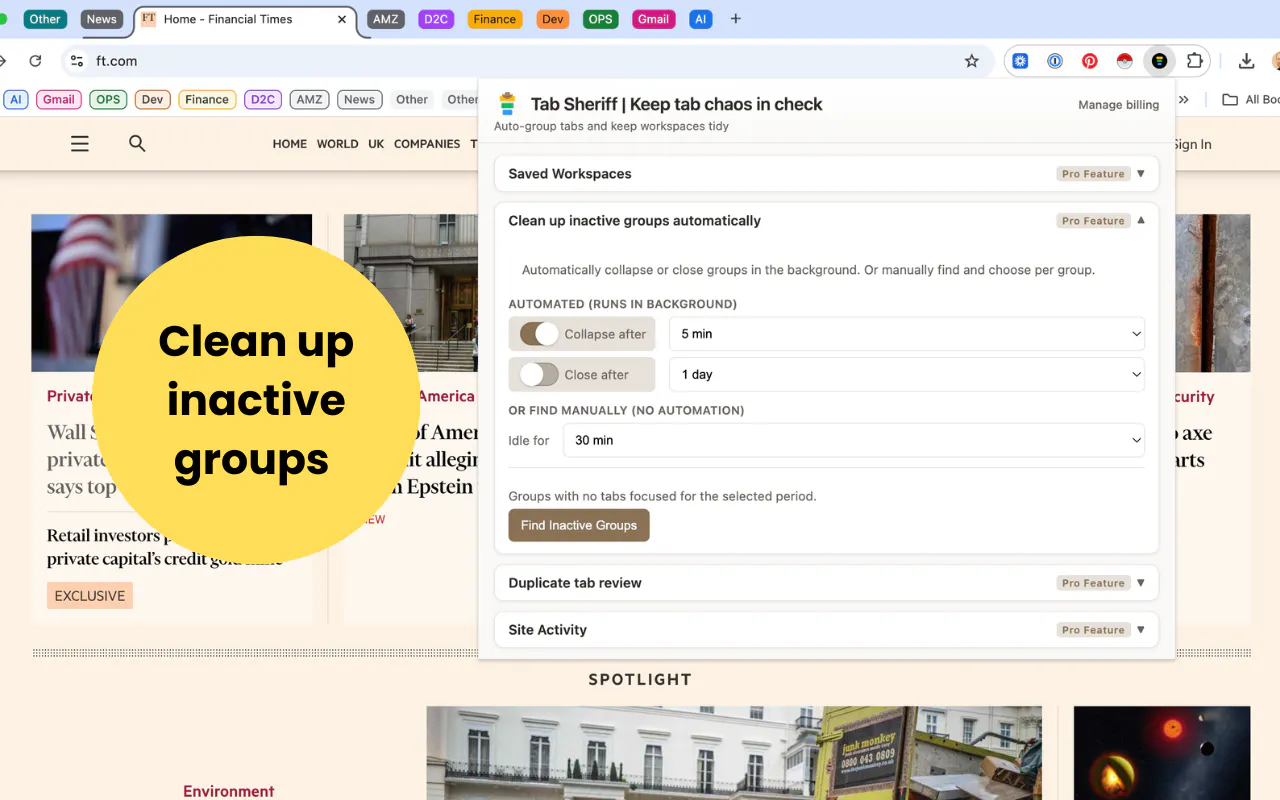Open the D2C chip in bookmarks bar
Image resolution: width=1280 pixels, height=800 pixels.
click(263, 99)
